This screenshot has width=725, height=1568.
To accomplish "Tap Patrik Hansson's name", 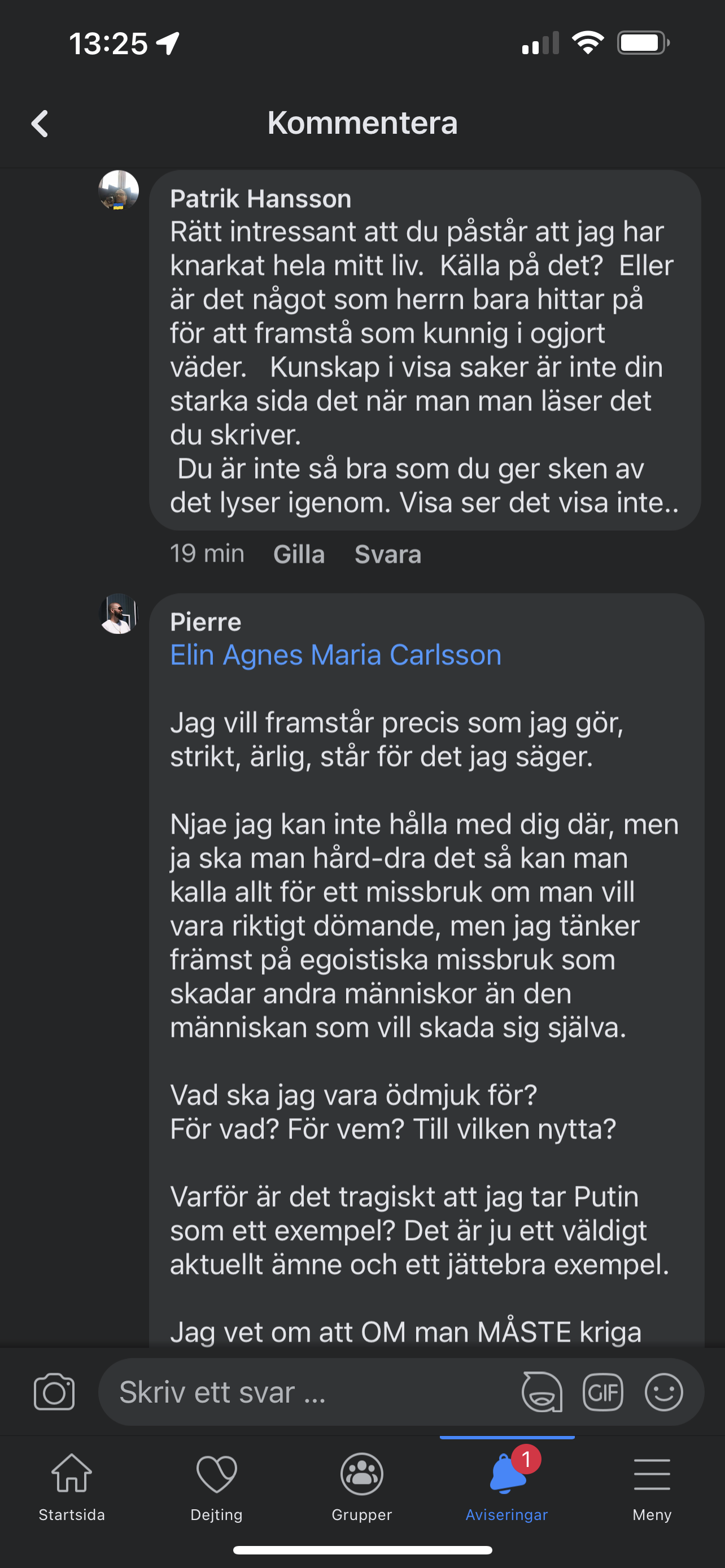I will (x=260, y=199).
